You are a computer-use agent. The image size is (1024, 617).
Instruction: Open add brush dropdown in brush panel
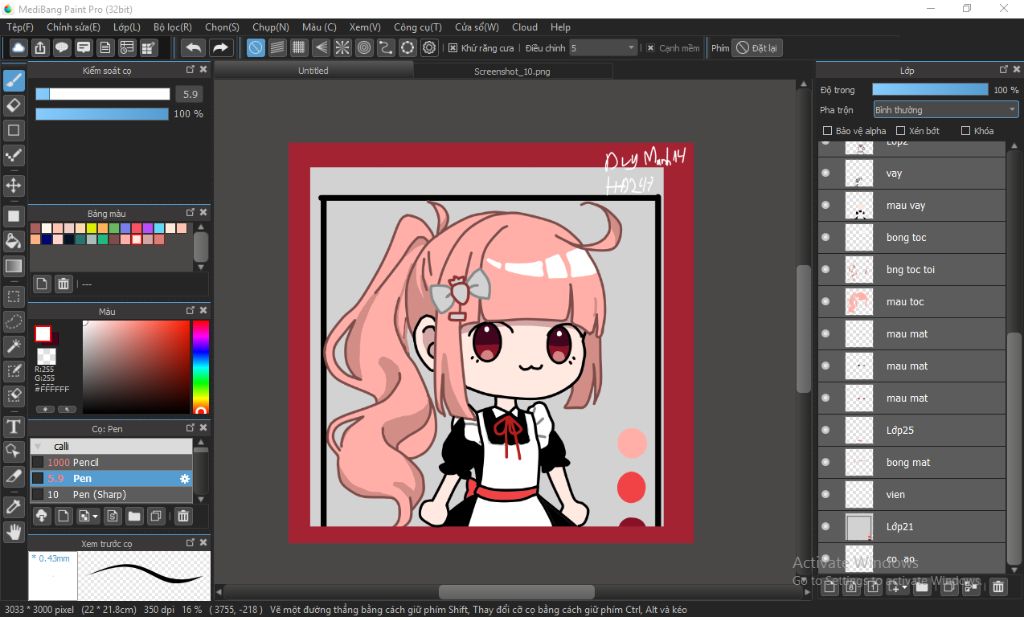(x=88, y=516)
